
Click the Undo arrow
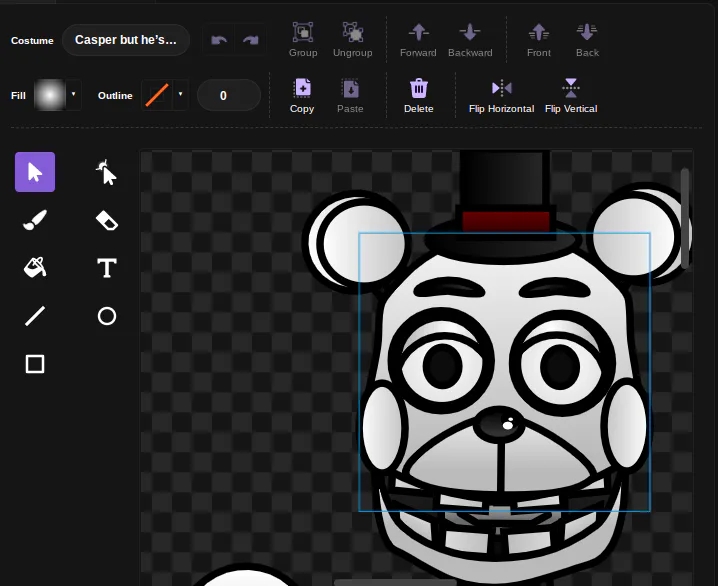(219, 40)
